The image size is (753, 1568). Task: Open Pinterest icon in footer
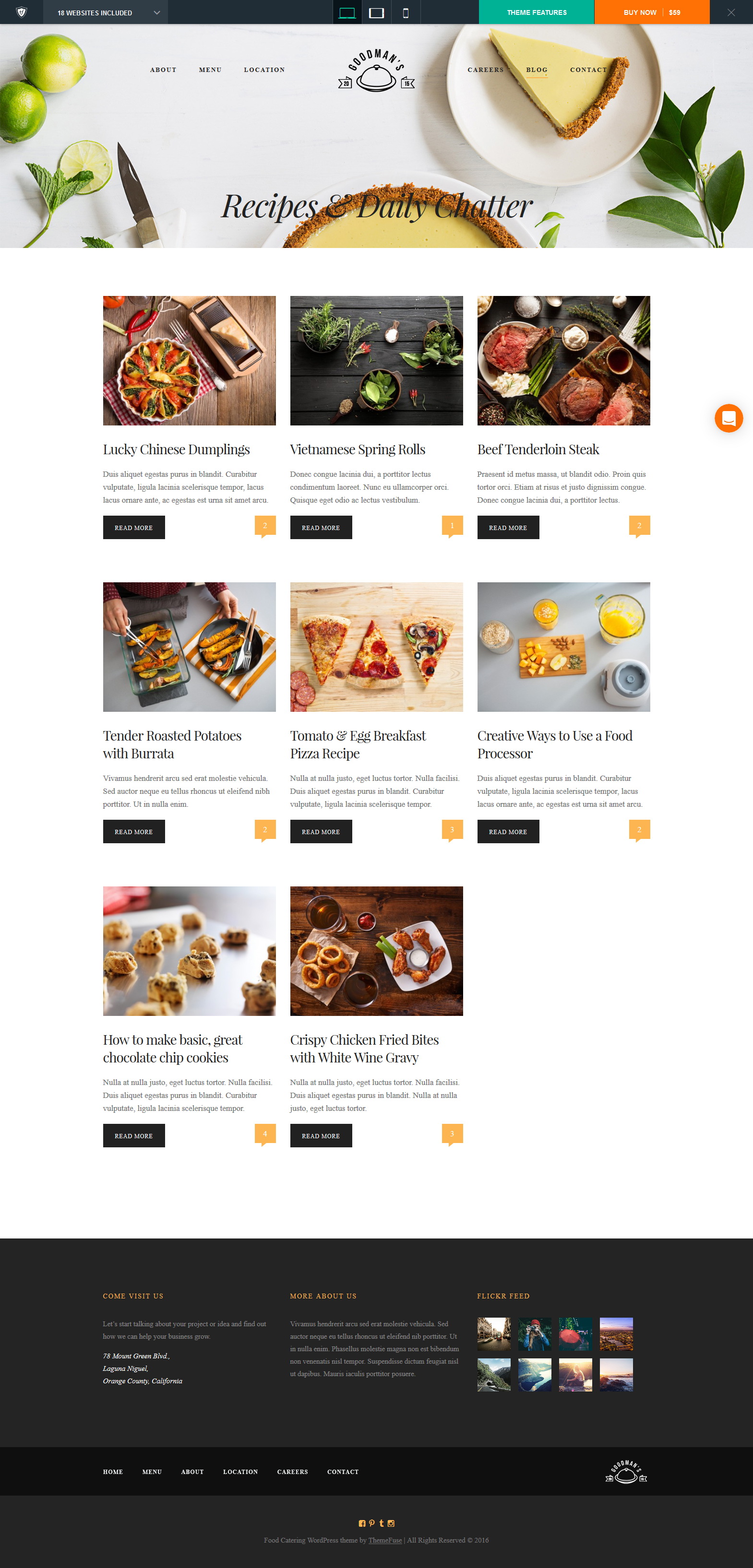tap(371, 1523)
